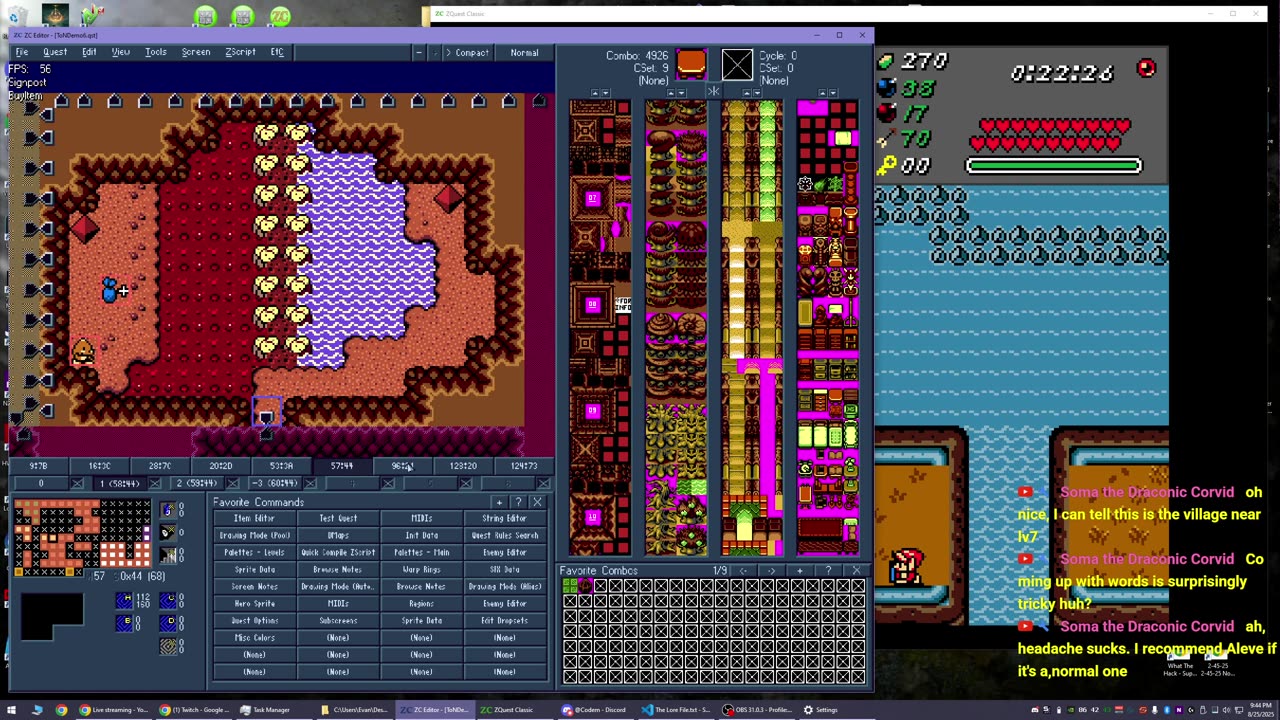Screen dimensions: 1280x720
Task: Launch Test Quest command
Action: click(x=338, y=518)
